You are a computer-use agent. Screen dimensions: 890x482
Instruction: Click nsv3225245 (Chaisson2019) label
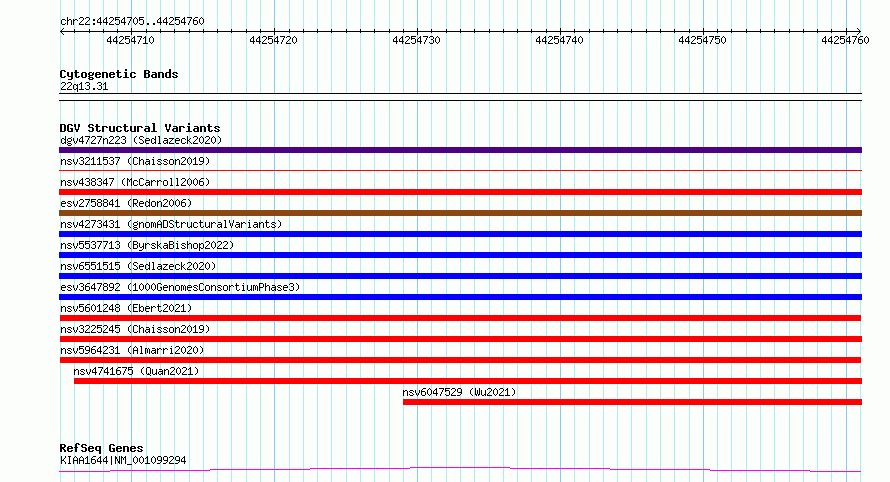point(135,329)
